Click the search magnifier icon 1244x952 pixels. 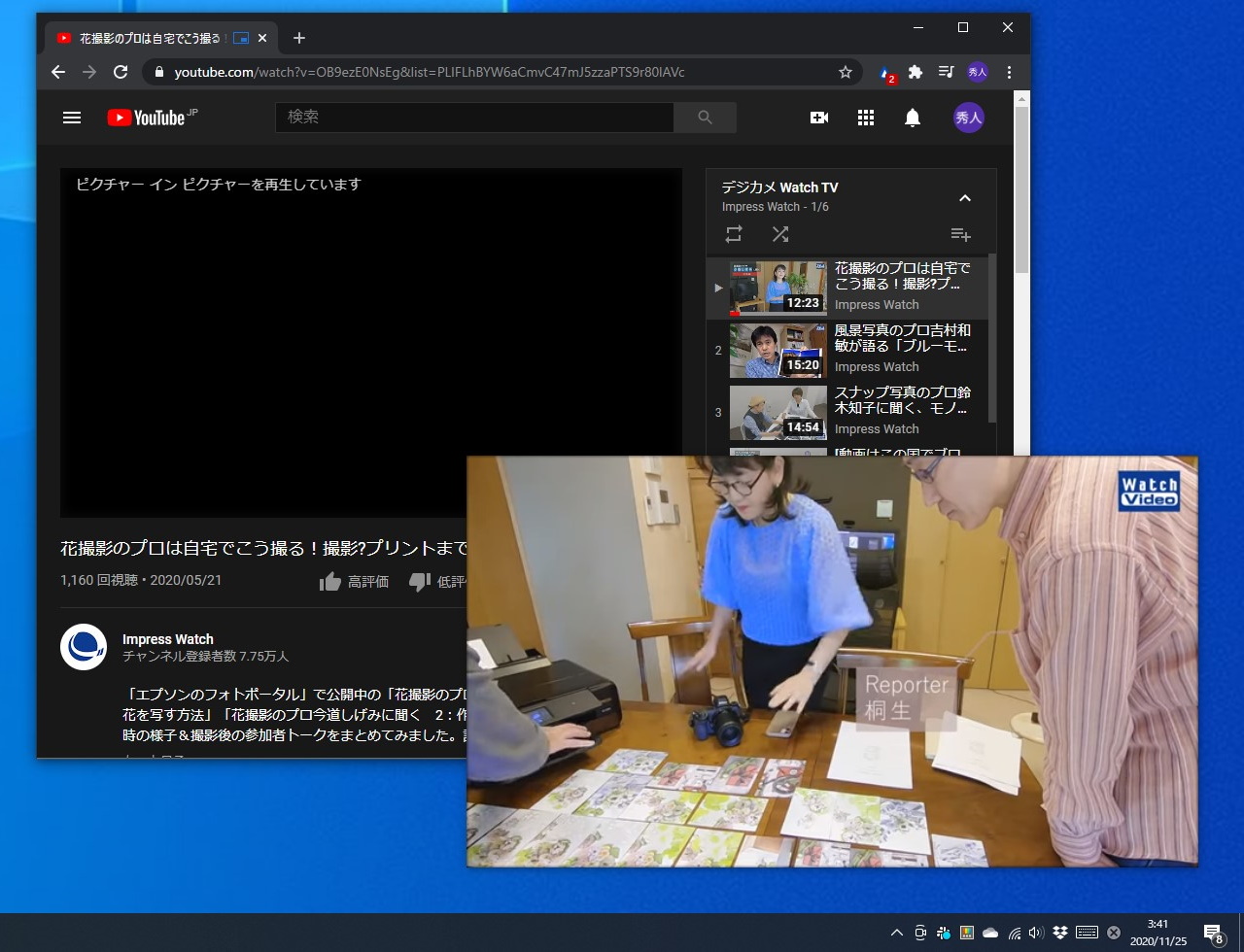705,117
